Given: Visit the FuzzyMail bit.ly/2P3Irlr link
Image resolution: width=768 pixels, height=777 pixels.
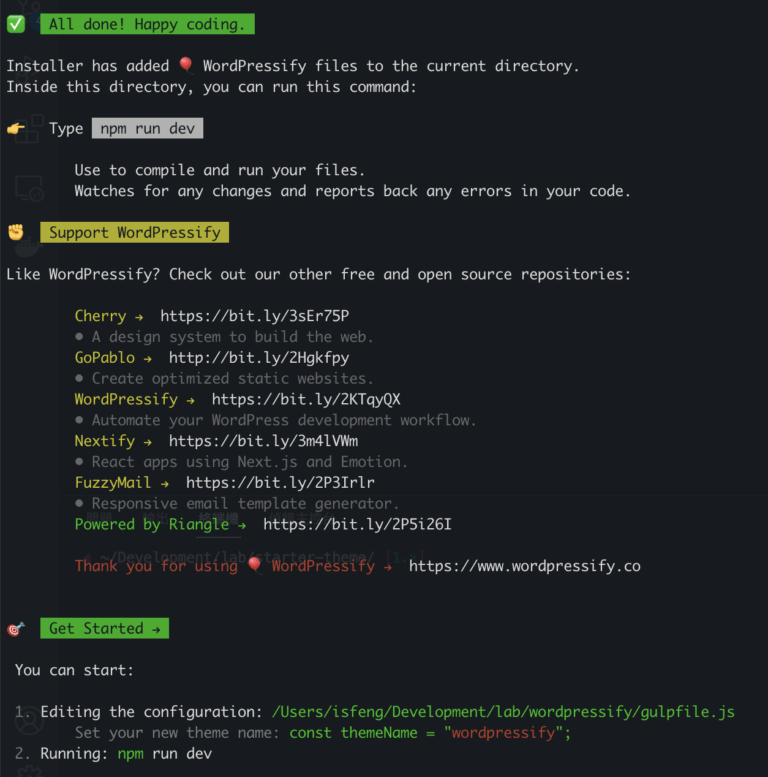Looking at the screenshot, I should click(x=280, y=483).
